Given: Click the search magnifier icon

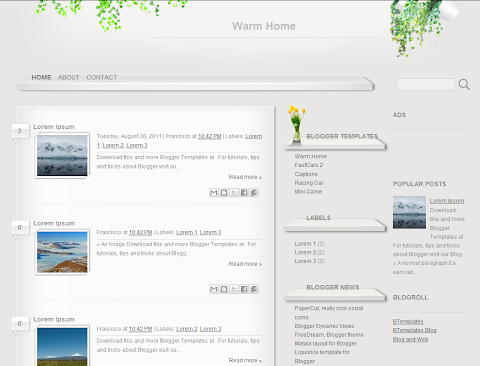Looking at the screenshot, I should click(464, 84).
